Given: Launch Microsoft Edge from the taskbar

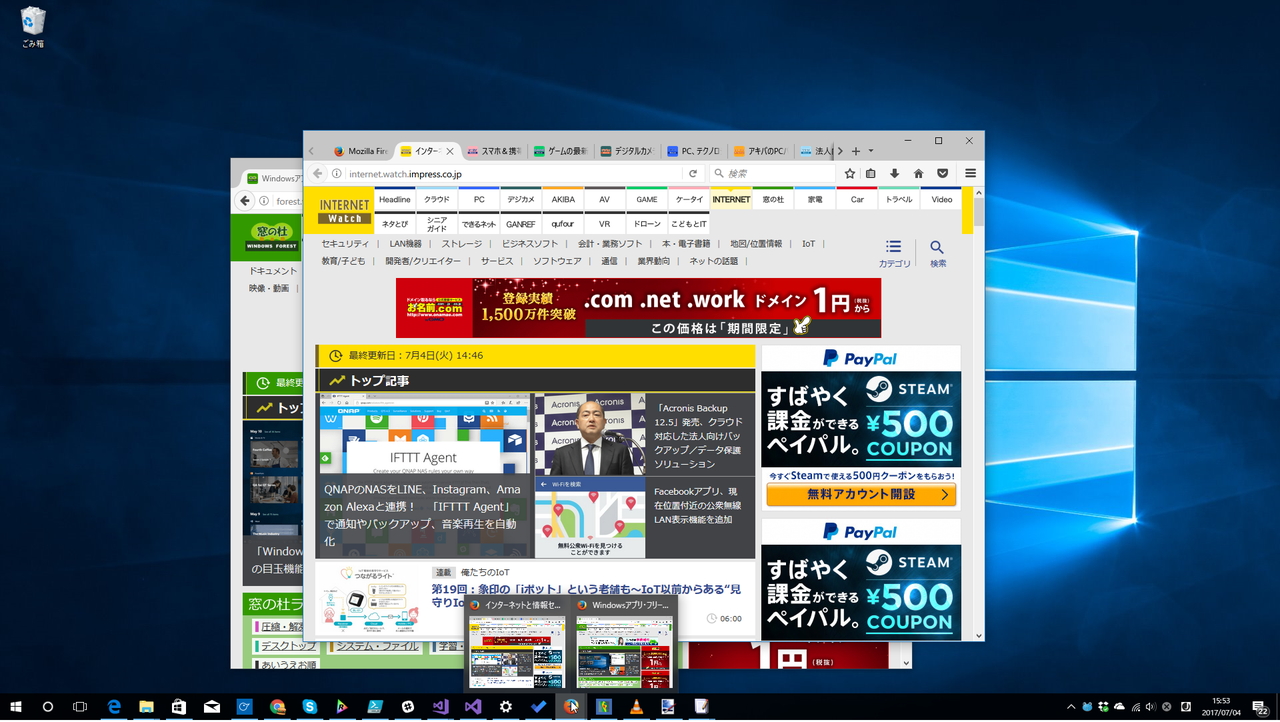Looking at the screenshot, I should pyautogui.click(x=114, y=707).
